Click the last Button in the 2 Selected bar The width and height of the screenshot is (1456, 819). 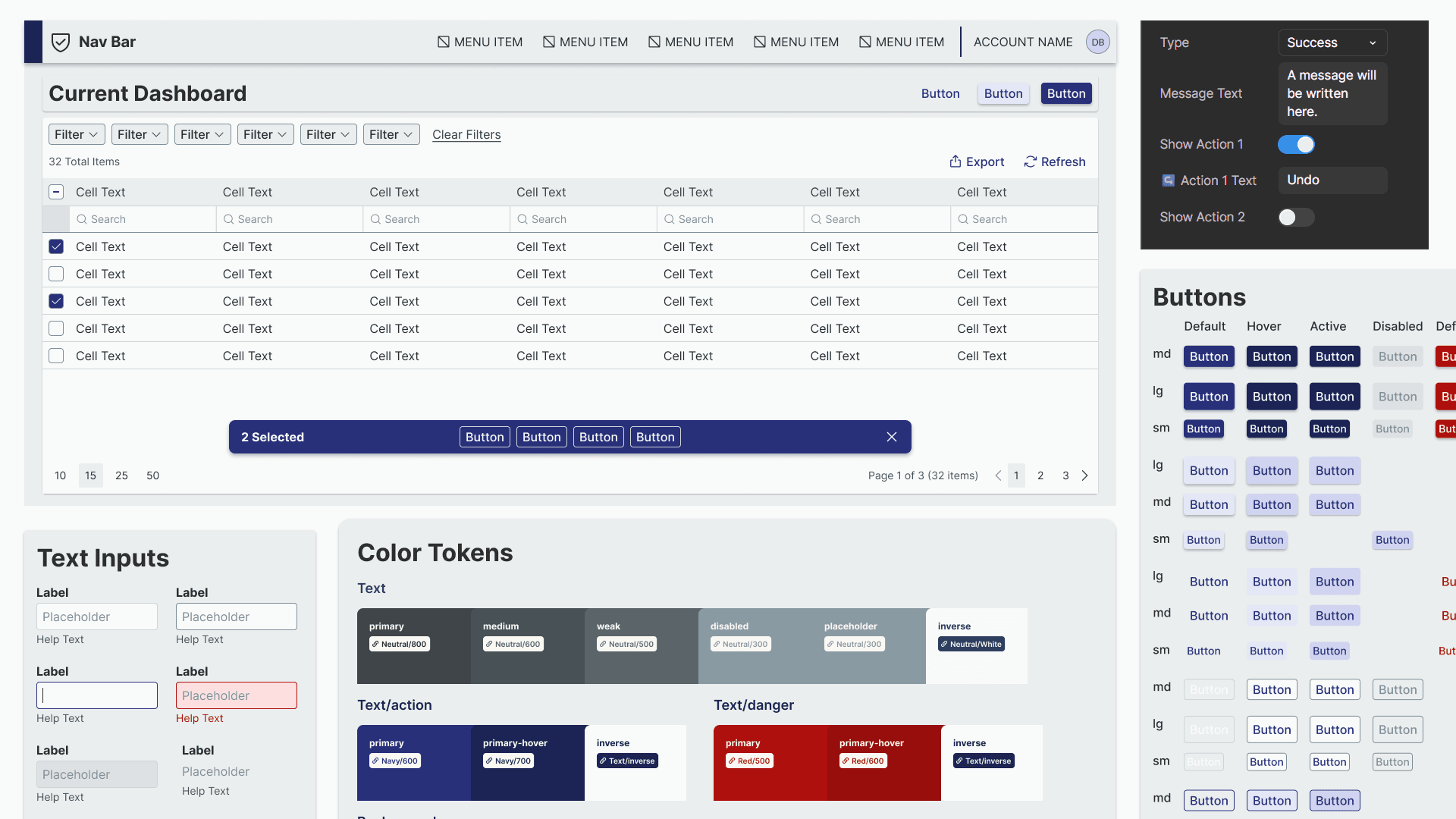point(655,437)
